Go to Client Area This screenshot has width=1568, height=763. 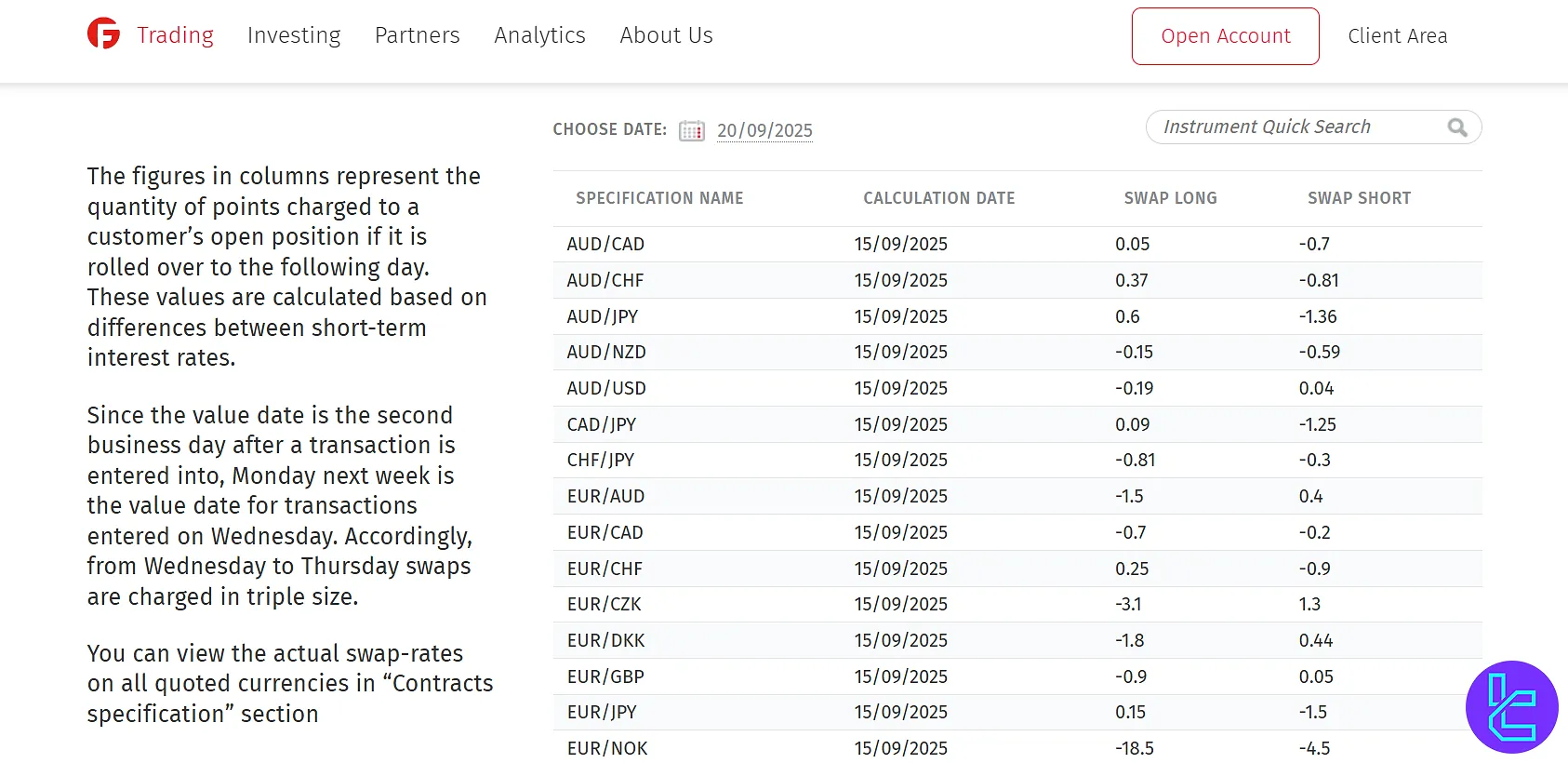(x=1397, y=36)
